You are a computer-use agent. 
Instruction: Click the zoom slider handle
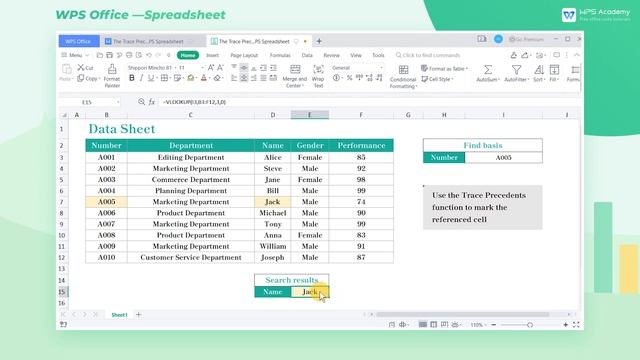pyautogui.click(x=530, y=325)
